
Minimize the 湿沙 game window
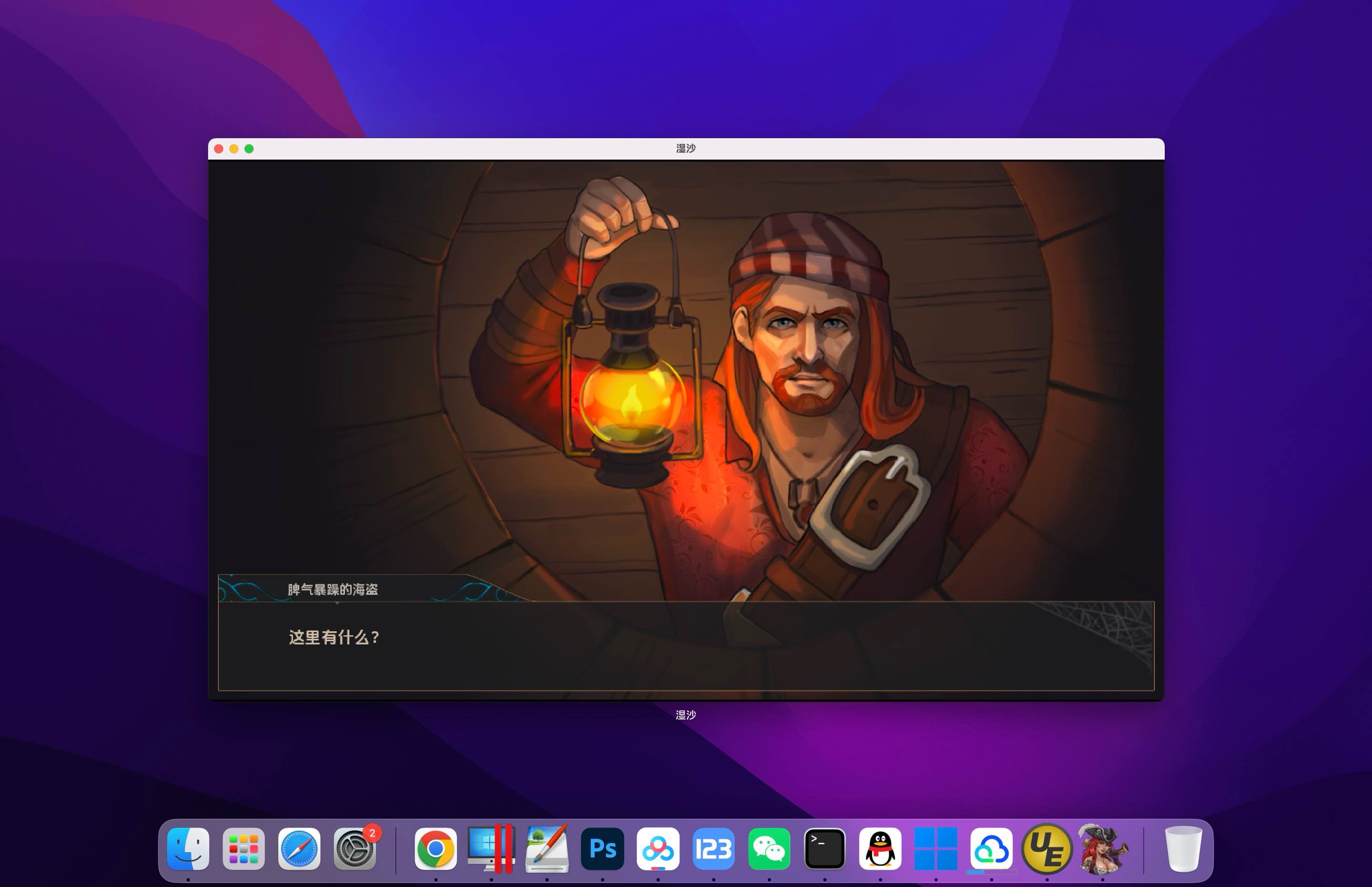pos(234,149)
